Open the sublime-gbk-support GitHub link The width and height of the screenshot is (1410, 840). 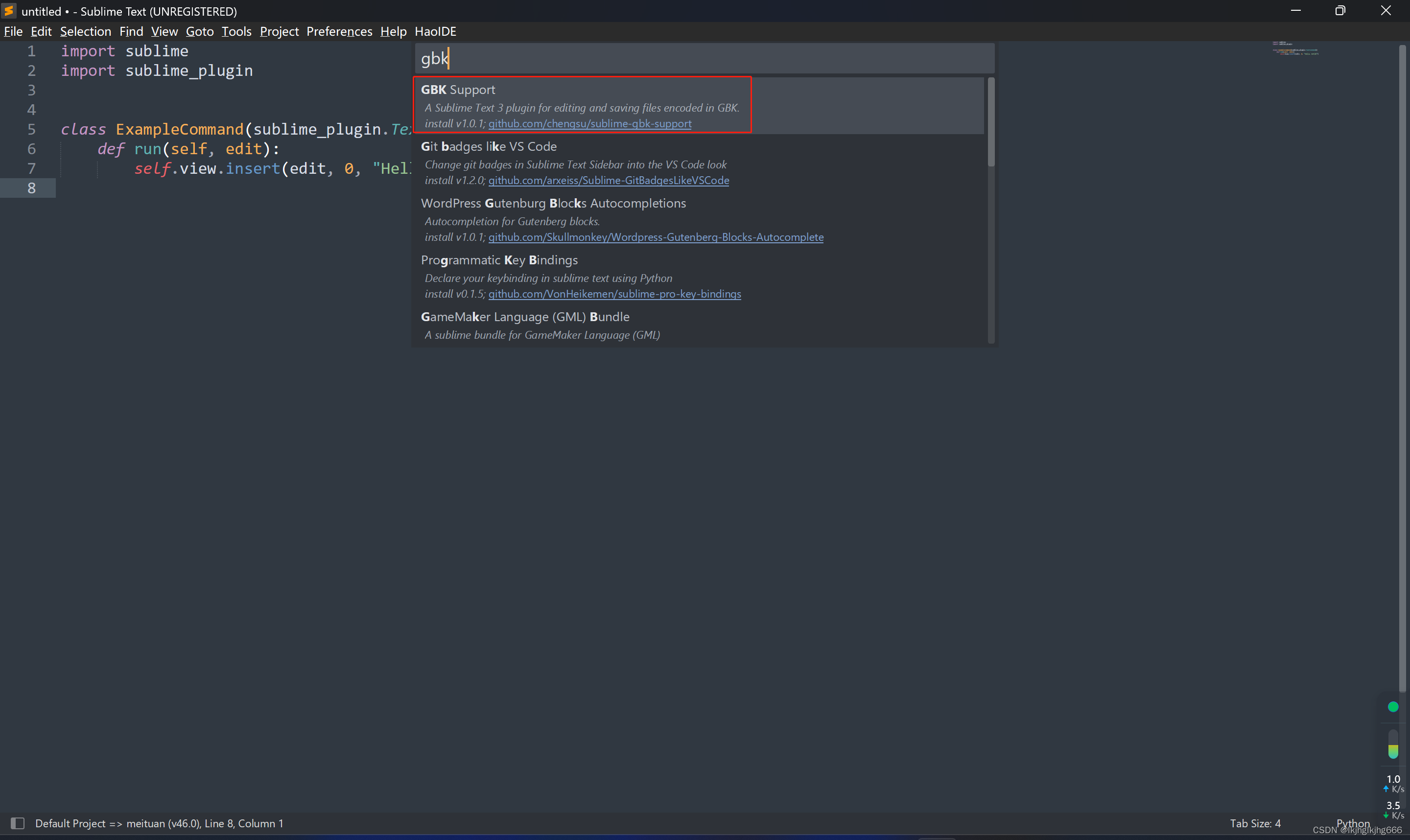pos(589,123)
